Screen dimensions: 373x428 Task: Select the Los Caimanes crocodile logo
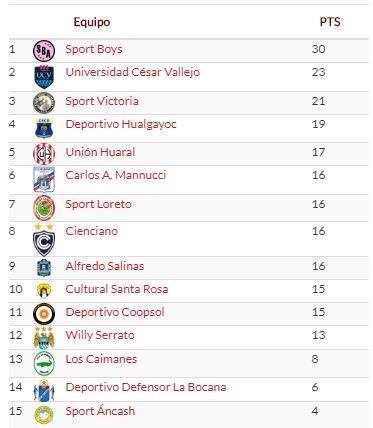(44, 363)
